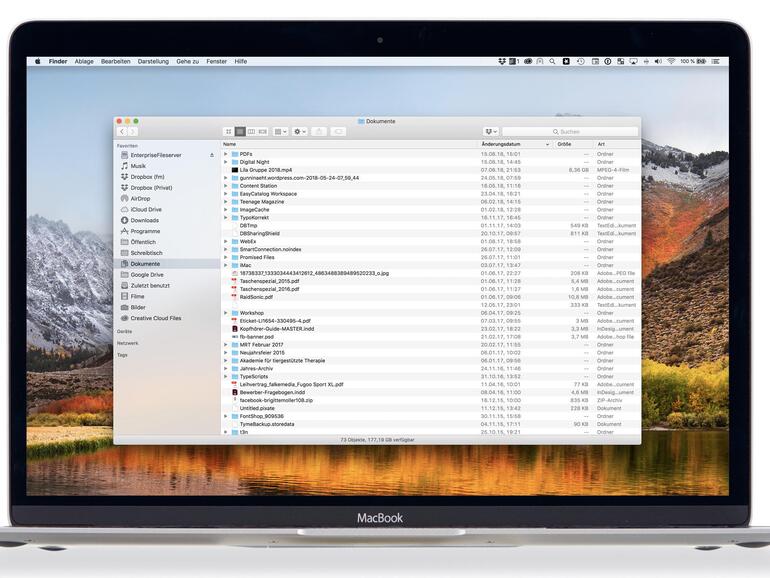Open the Apple menu
Viewport: 770px width, 578px height.
(38, 61)
